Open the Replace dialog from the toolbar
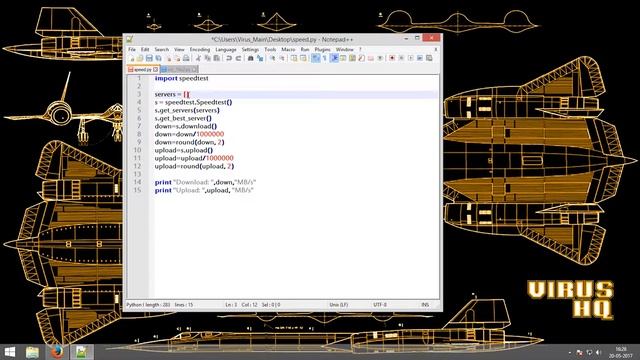Screen dimensions: 640x360 click(x=261, y=58)
